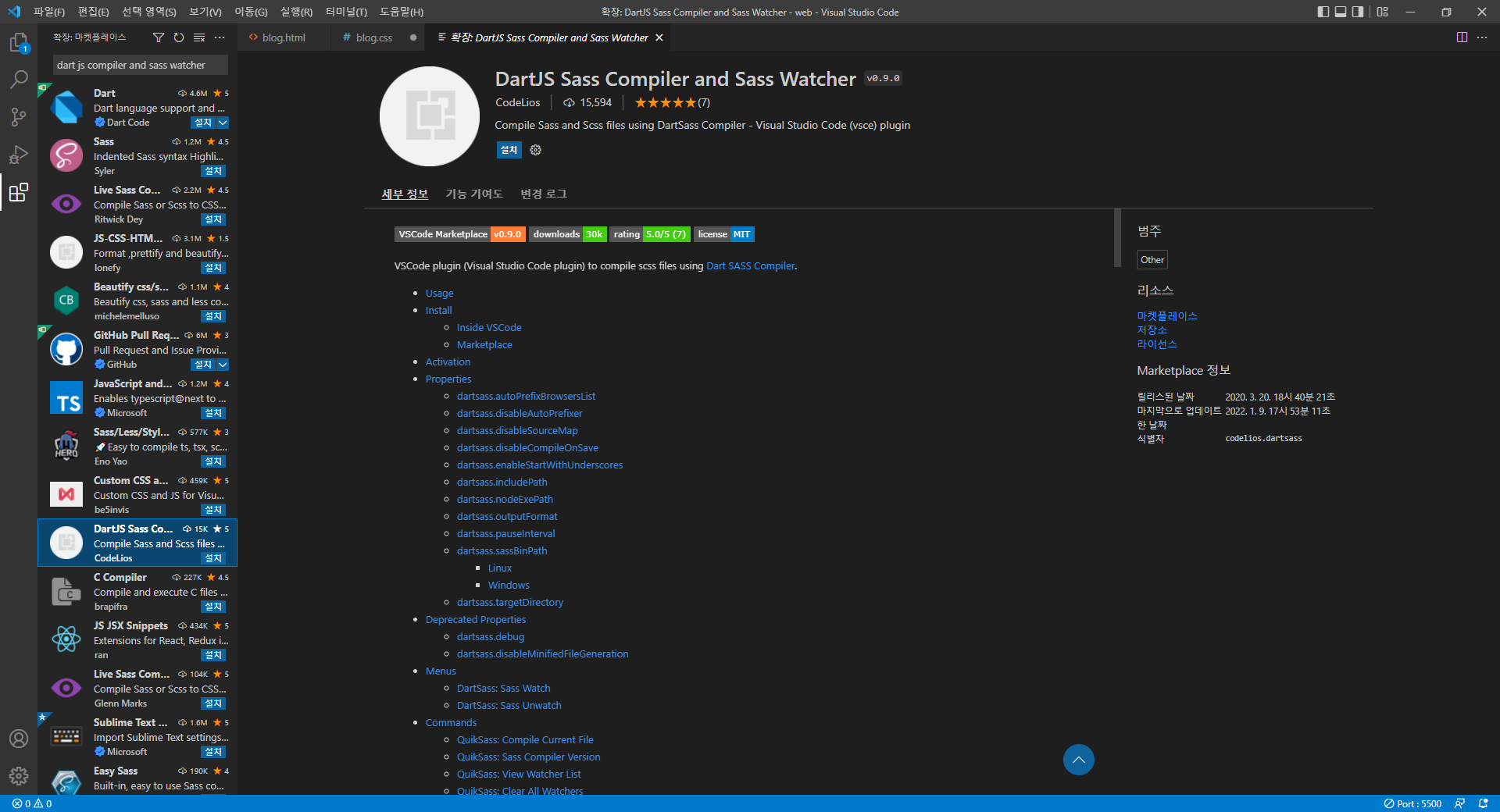1500x812 pixels.
Task: Open the Source Control view
Action: pyautogui.click(x=19, y=117)
